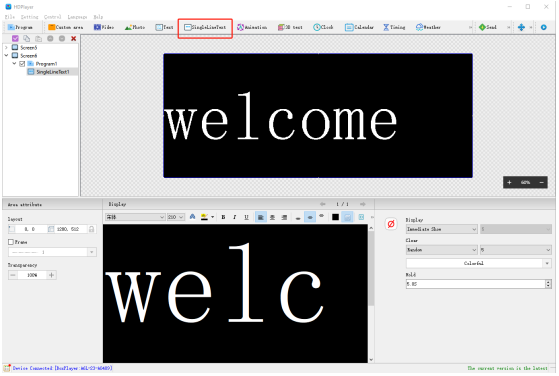Screen dimensions: 559x376
Task: Align text to vertical middle
Action: (x=310, y=217)
